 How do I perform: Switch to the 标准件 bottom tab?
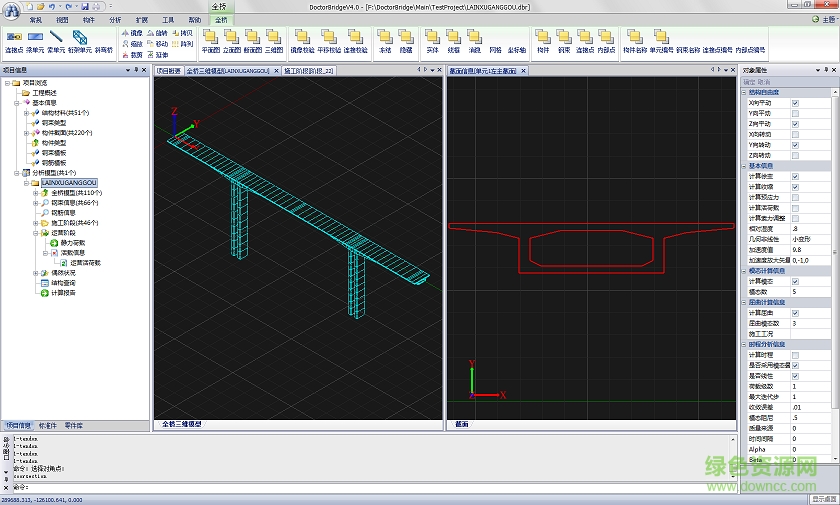coord(47,425)
